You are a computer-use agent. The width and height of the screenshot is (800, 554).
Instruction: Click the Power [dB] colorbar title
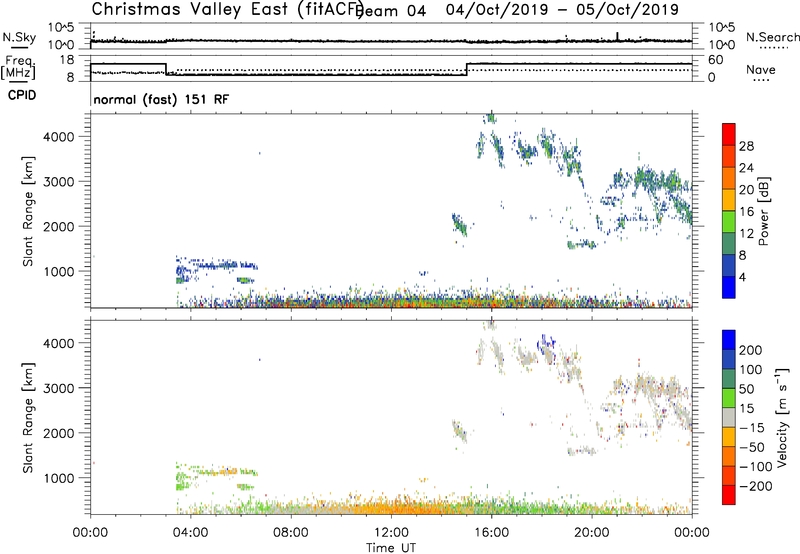coord(764,211)
